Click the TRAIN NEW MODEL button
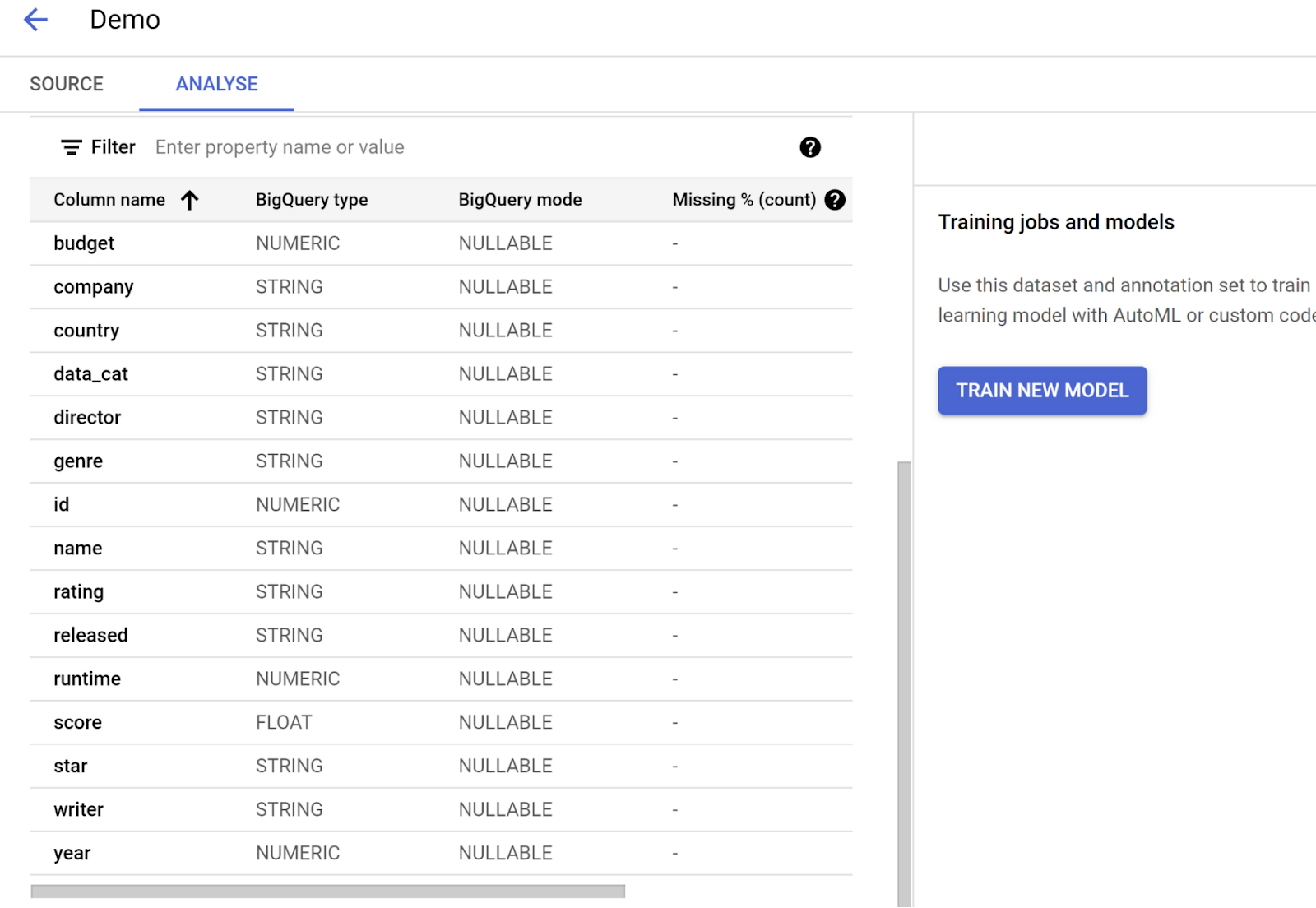1316x908 pixels. (1042, 390)
